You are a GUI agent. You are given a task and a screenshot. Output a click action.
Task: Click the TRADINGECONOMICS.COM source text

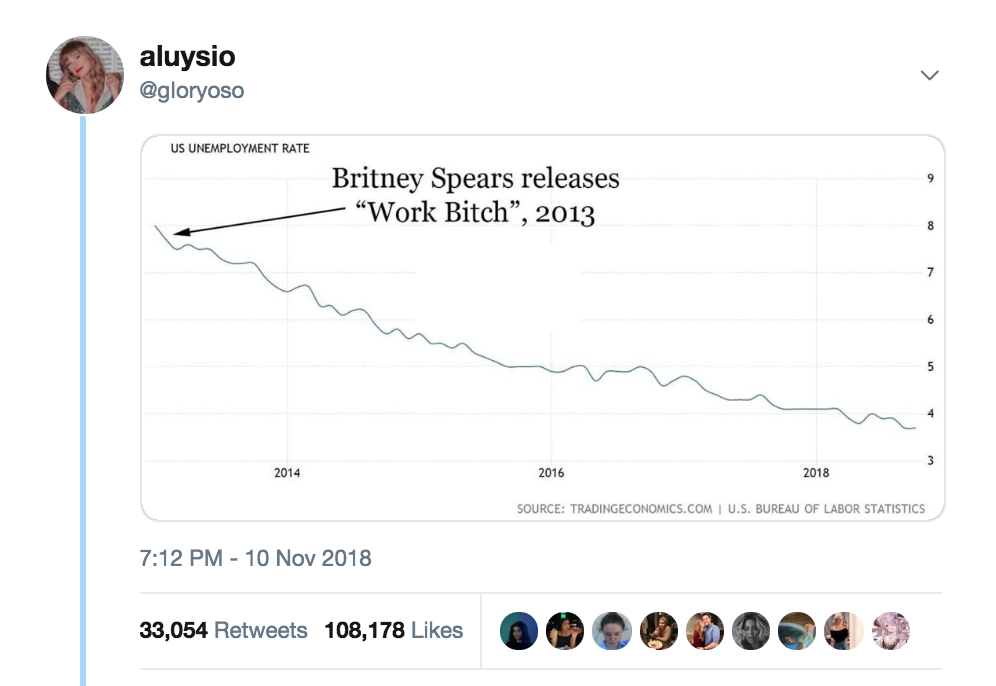(641, 509)
